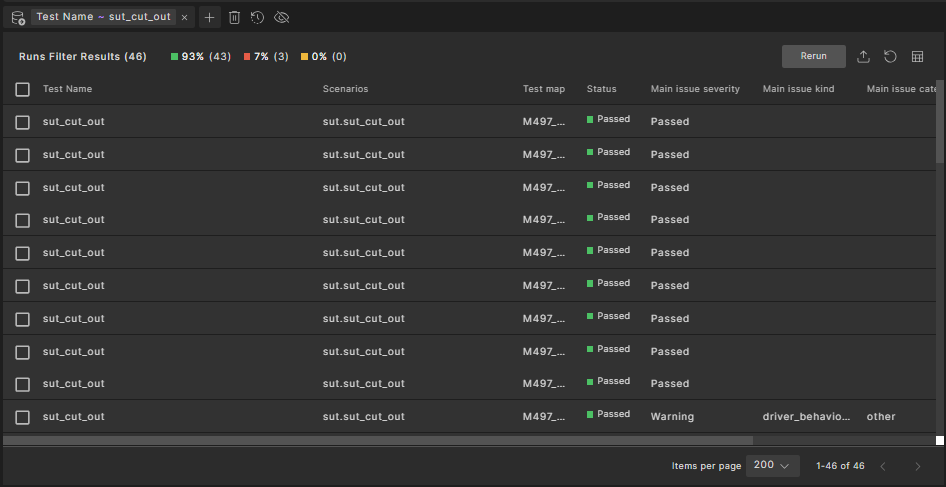Open the table columns layout icon
Image resolution: width=946 pixels, height=487 pixels.
917,57
